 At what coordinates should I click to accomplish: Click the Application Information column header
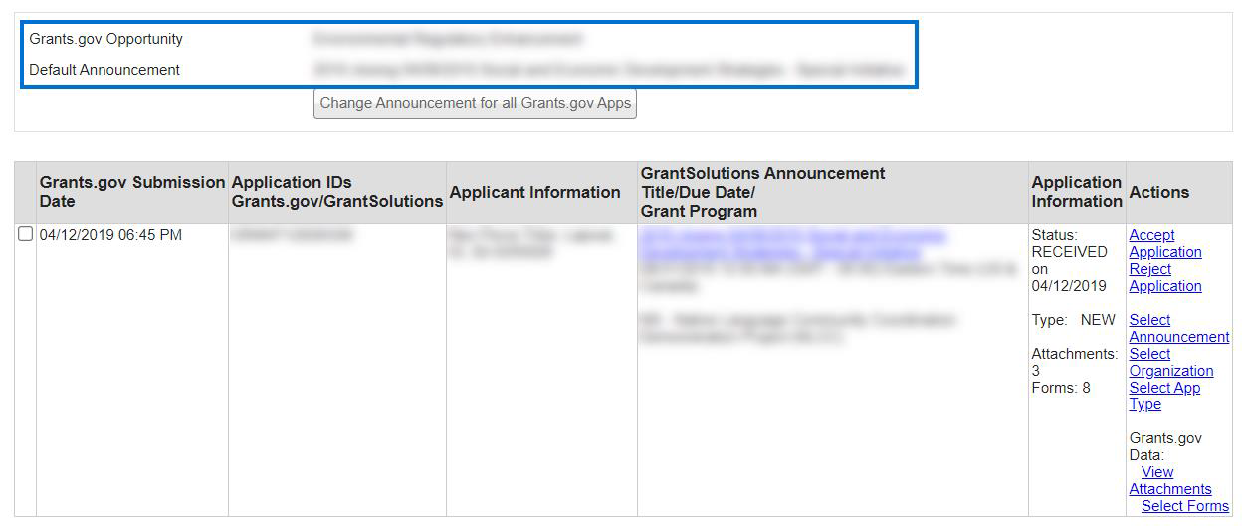[x=1076, y=192]
